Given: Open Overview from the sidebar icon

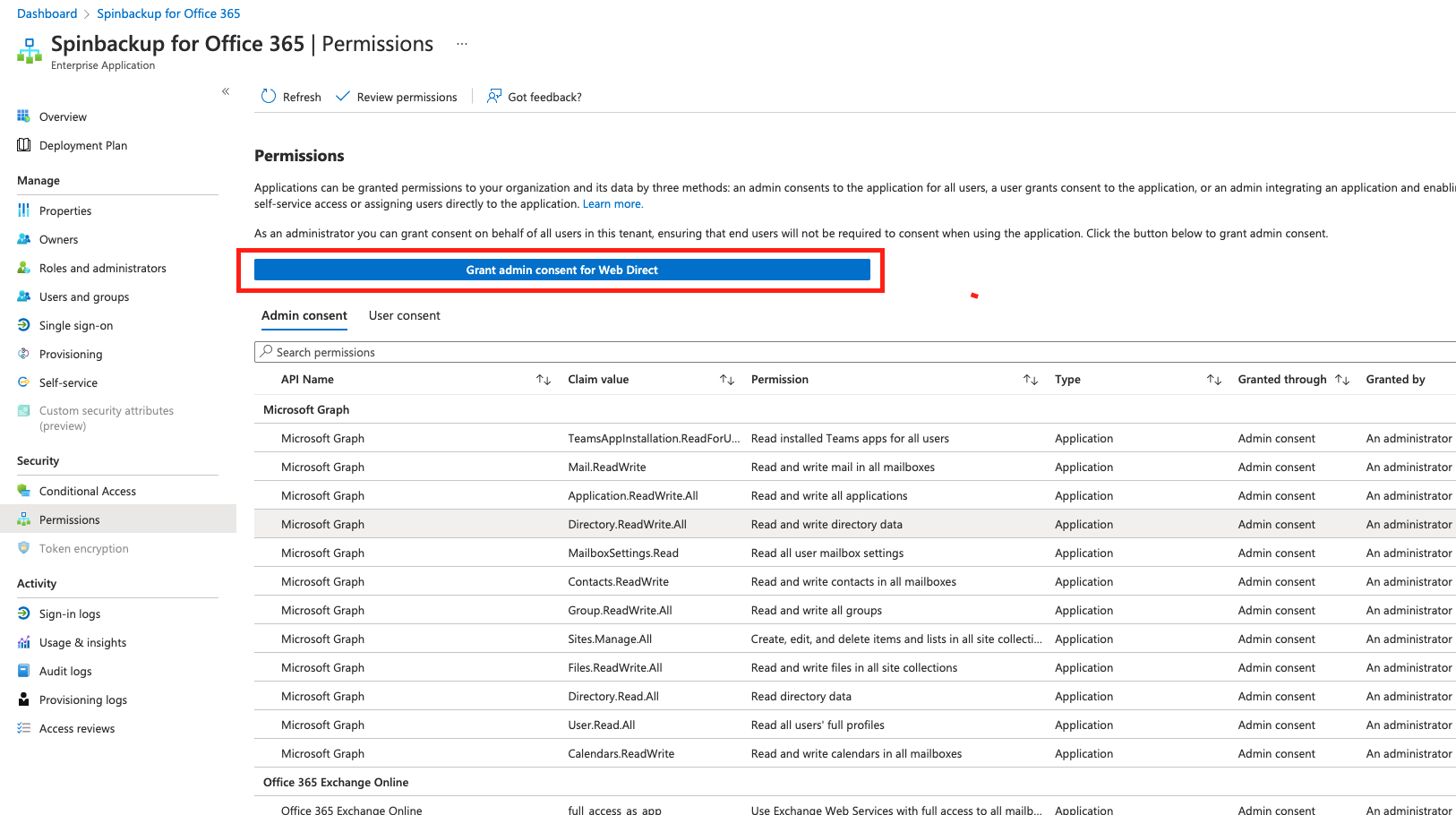Looking at the screenshot, I should coord(24,116).
